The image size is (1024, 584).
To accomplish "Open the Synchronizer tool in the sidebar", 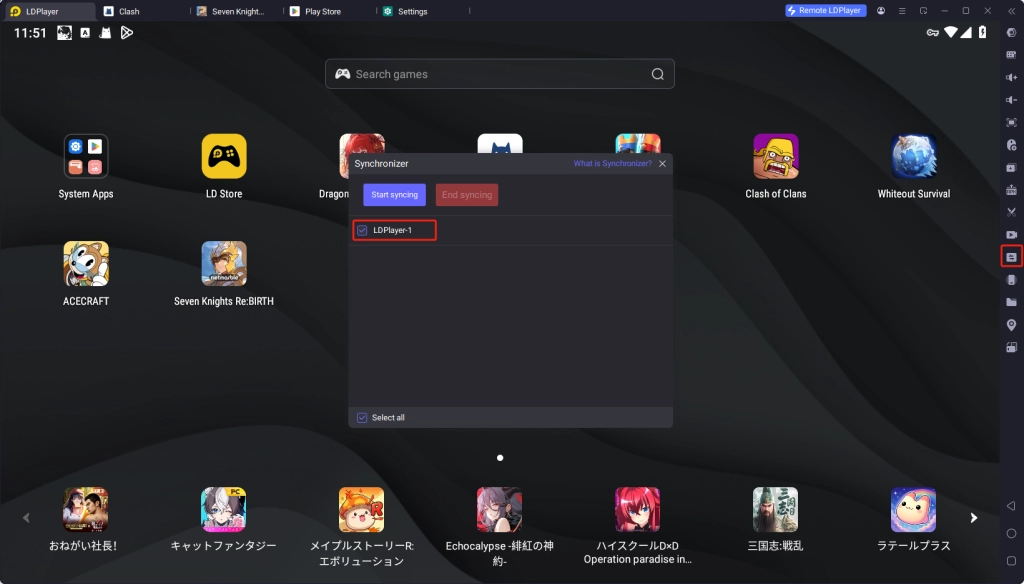I will [1011, 257].
